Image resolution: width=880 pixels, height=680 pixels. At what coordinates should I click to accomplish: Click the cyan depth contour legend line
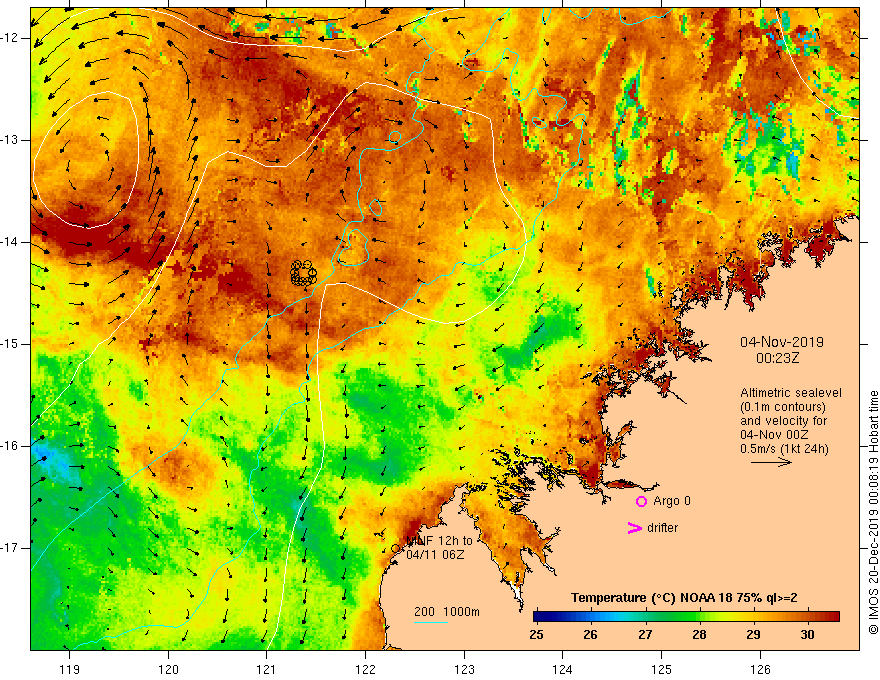click(430, 622)
